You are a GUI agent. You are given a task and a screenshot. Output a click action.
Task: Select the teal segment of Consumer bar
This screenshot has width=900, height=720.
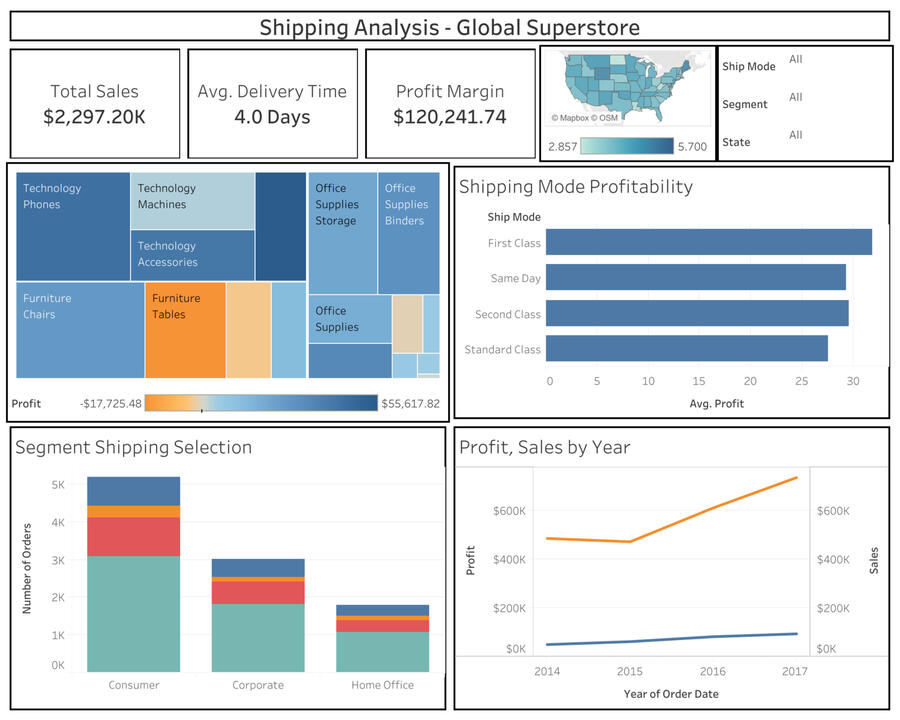[x=133, y=613]
